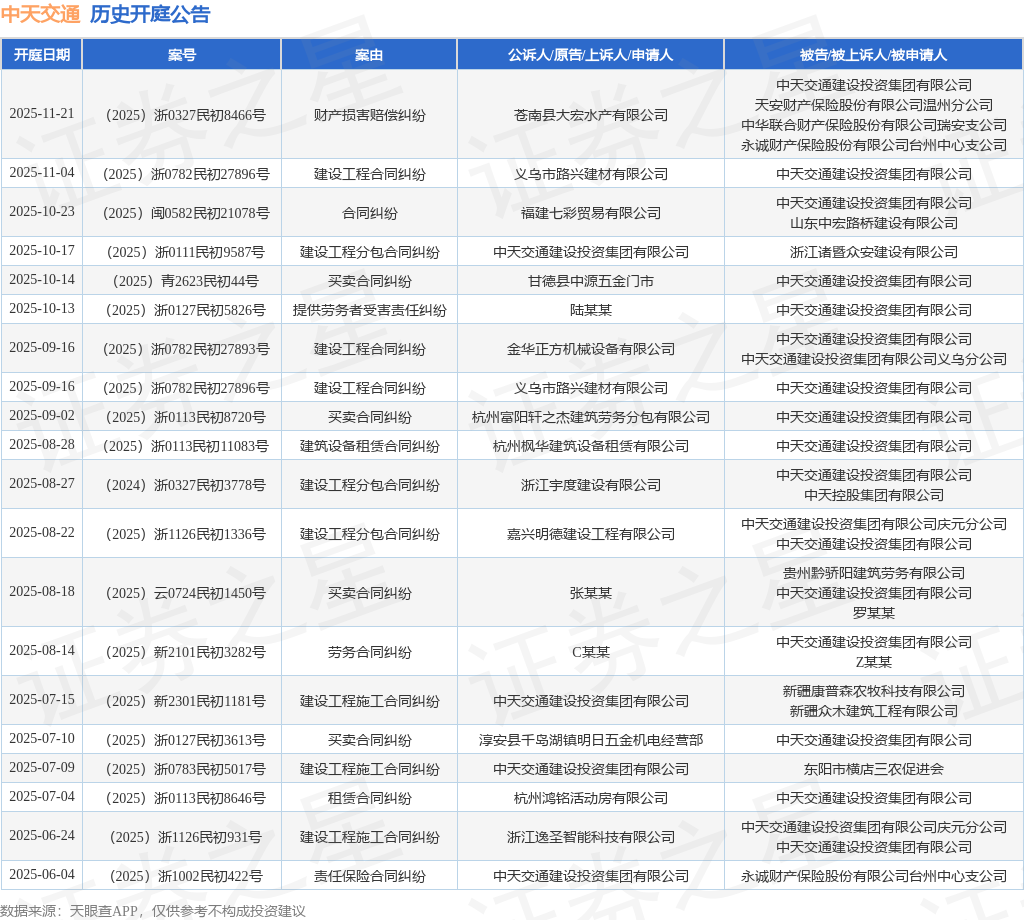
Task: Click defendant Z某某
Action: pyautogui.click(x=873, y=663)
